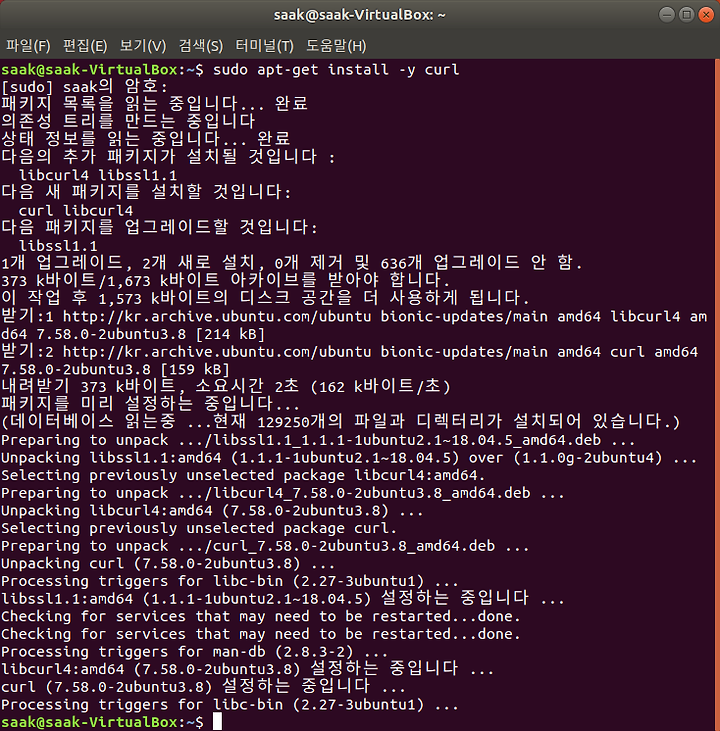Screen dimensions: 720x731
Task: Click the terminal window title saak@saak-VirtualBox
Action: pos(360,15)
